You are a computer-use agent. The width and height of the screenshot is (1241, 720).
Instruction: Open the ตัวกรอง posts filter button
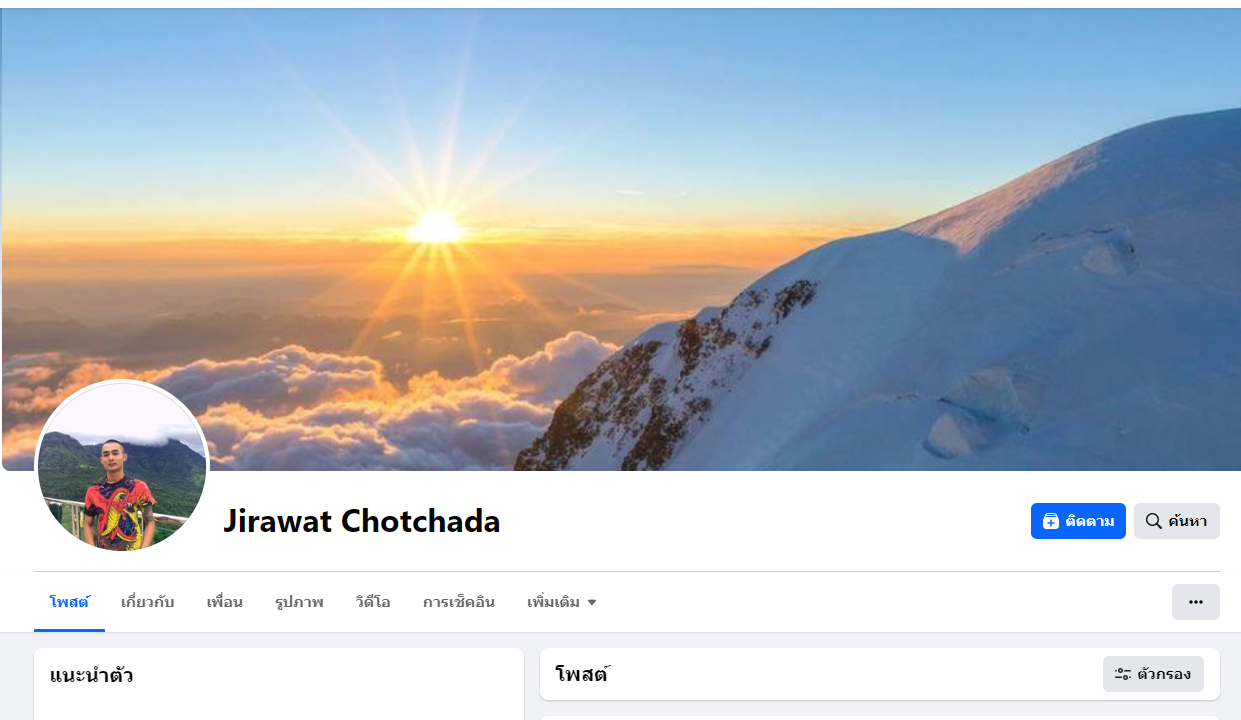(x=1153, y=674)
